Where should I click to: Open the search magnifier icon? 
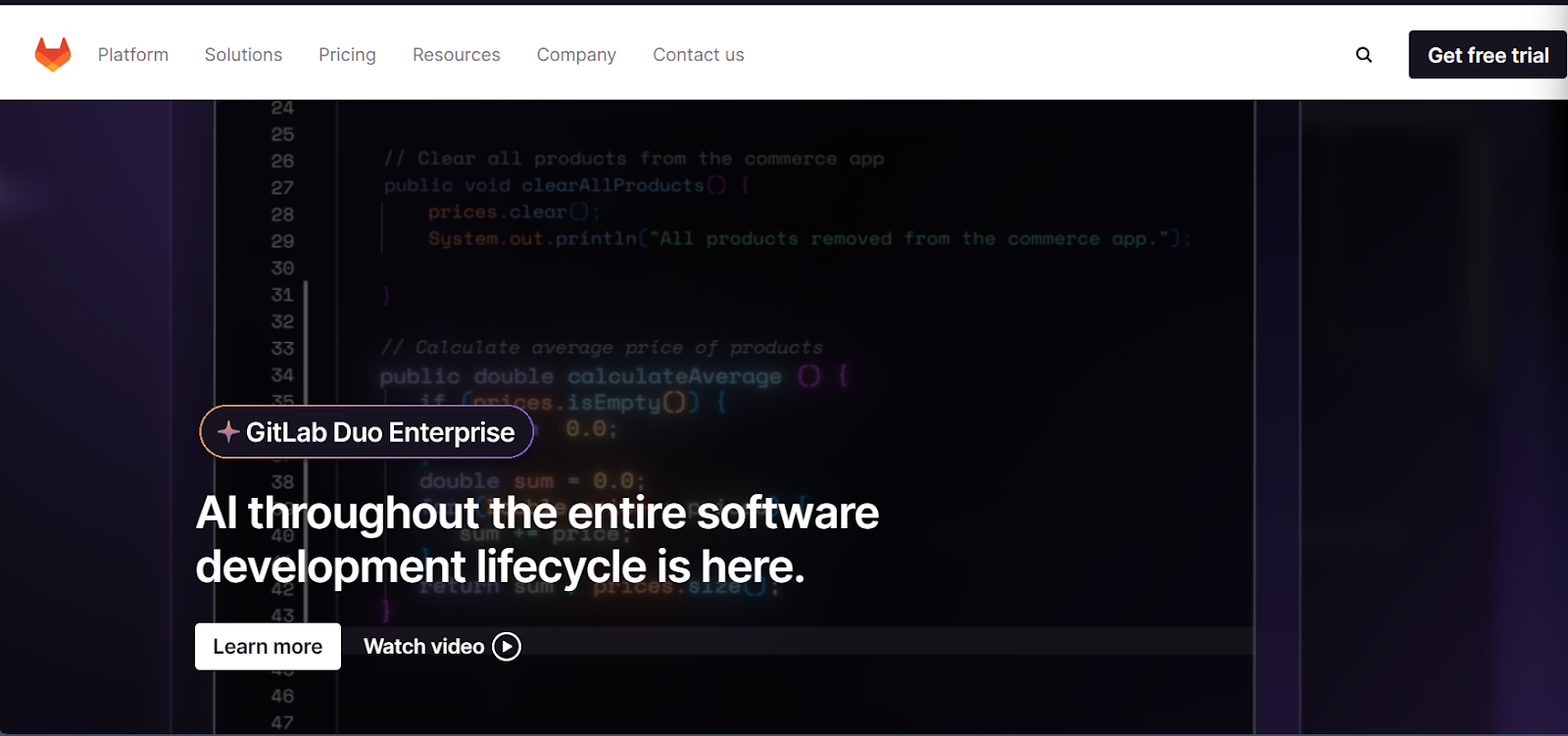[x=1363, y=55]
